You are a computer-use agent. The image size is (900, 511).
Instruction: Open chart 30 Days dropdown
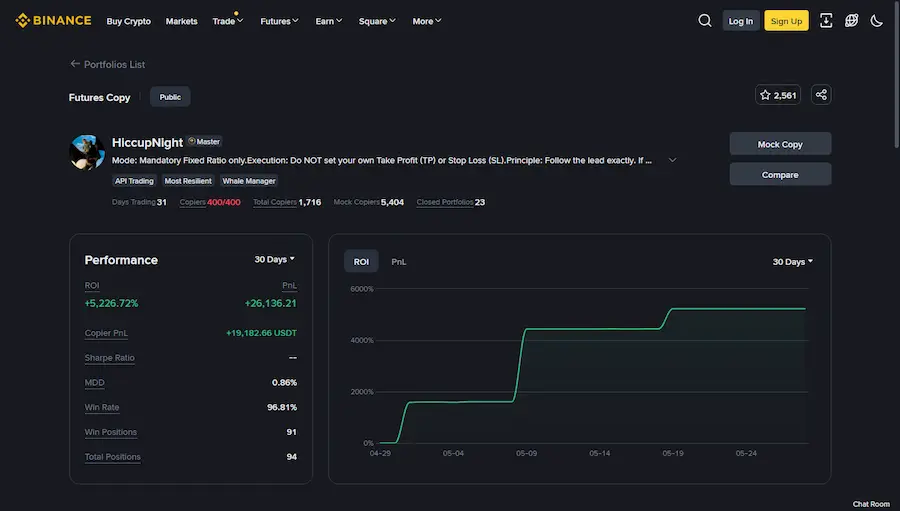[x=792, y=262]
